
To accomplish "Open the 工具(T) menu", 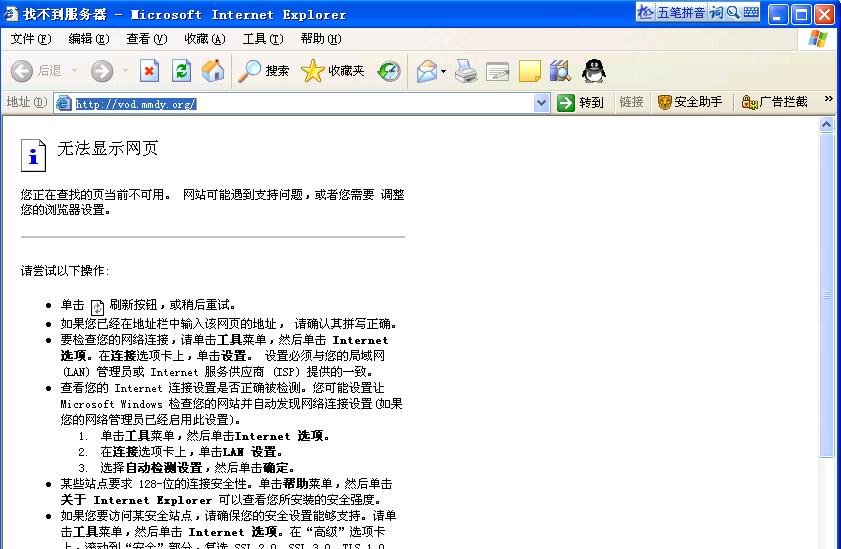I will click(262, 39).
